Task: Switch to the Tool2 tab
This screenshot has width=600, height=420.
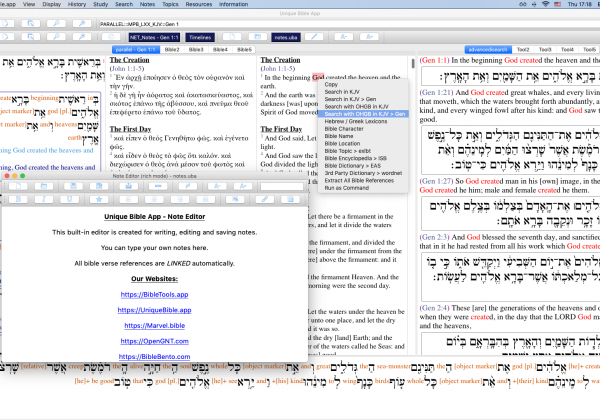Action: point(523,50)
